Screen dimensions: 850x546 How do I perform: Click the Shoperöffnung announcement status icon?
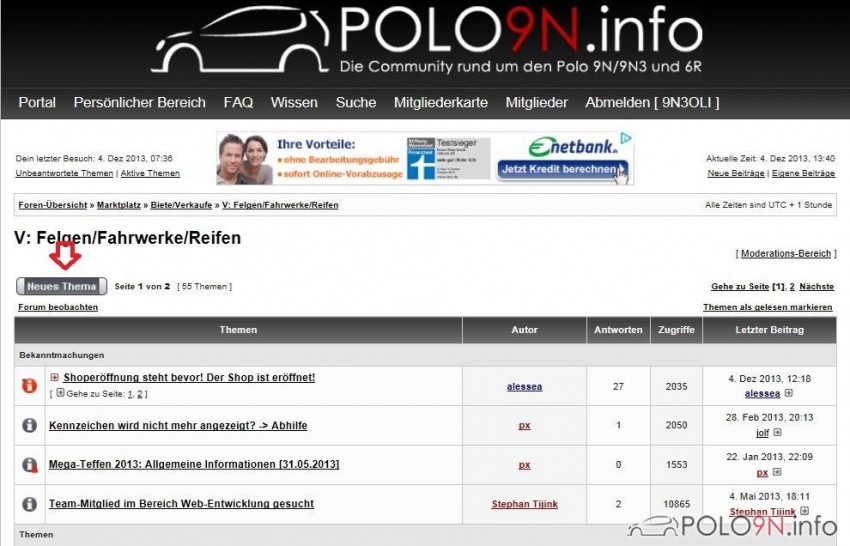pyautogui.click(x=29, y=386)
